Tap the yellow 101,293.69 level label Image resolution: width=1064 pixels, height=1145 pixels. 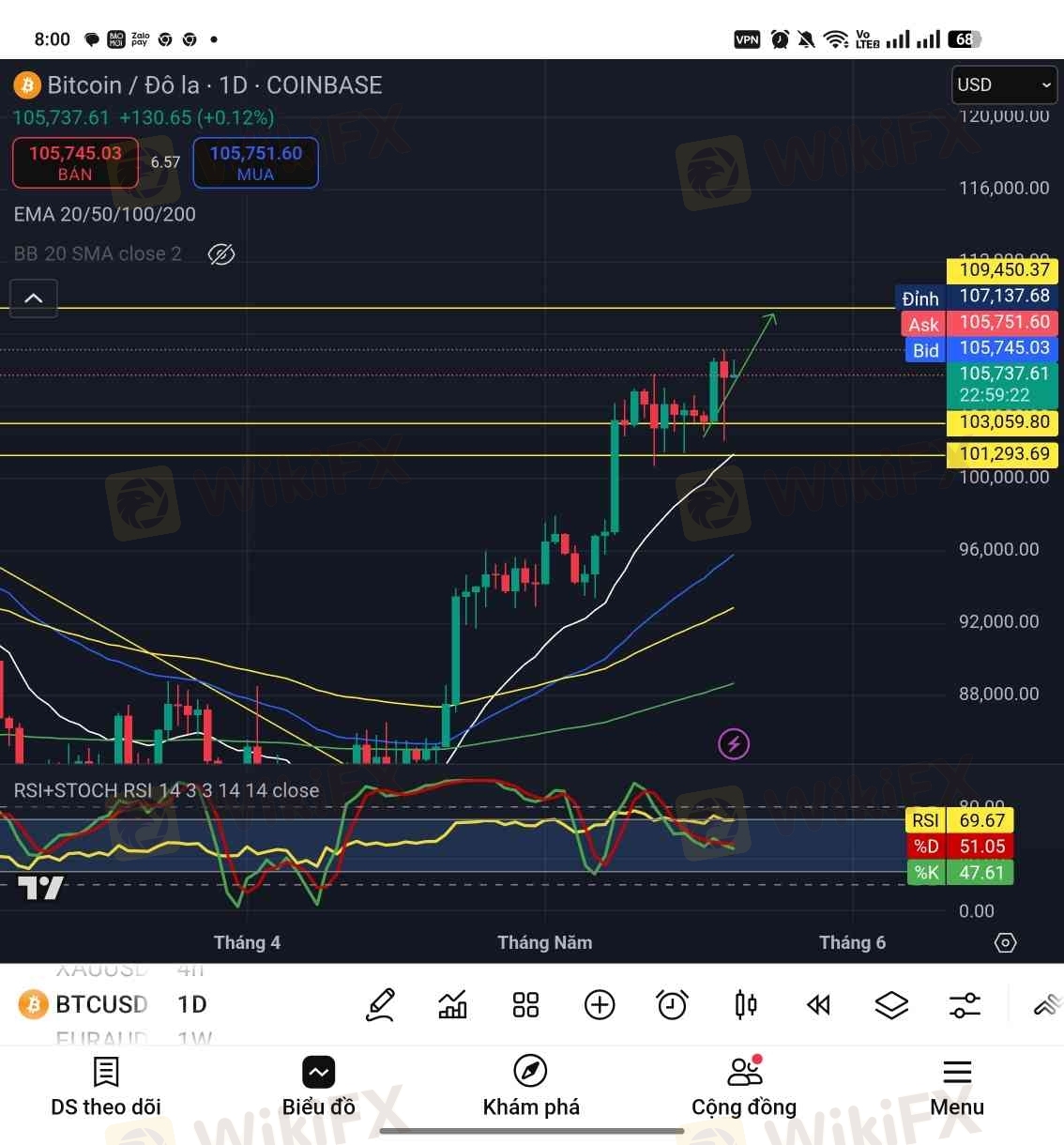tap(1003, 455)
